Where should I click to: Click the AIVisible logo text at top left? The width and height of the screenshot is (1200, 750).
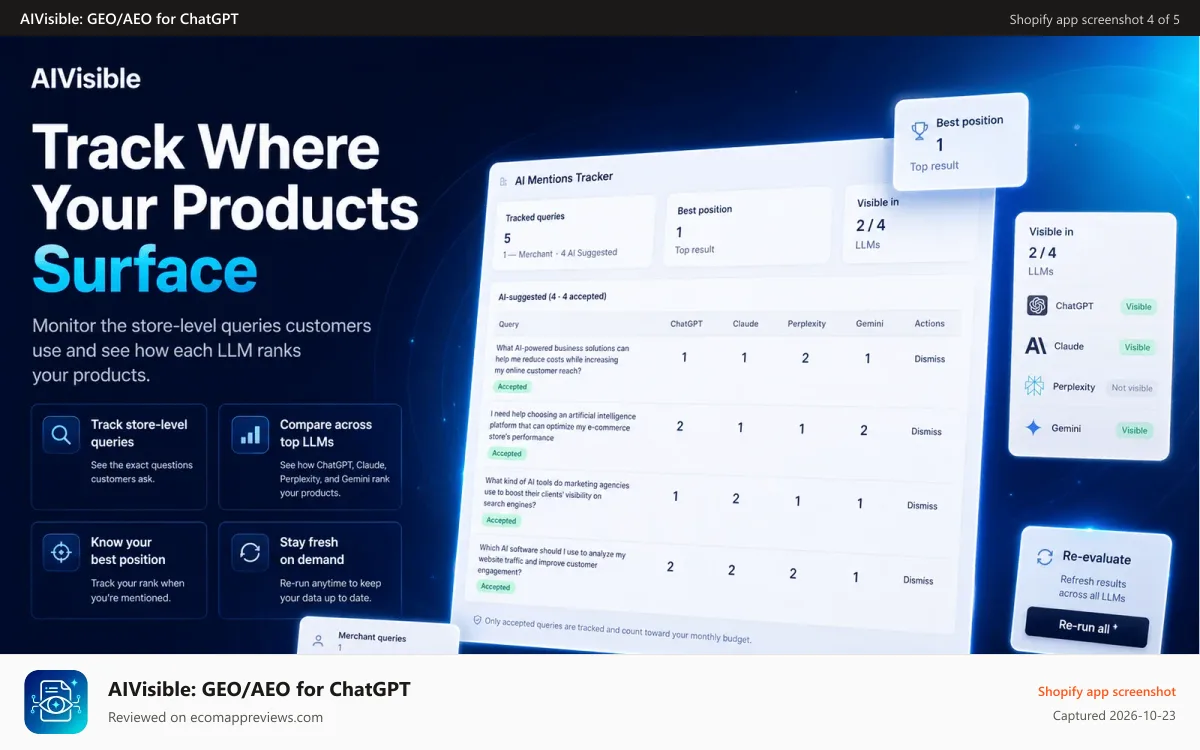(86, 78)
